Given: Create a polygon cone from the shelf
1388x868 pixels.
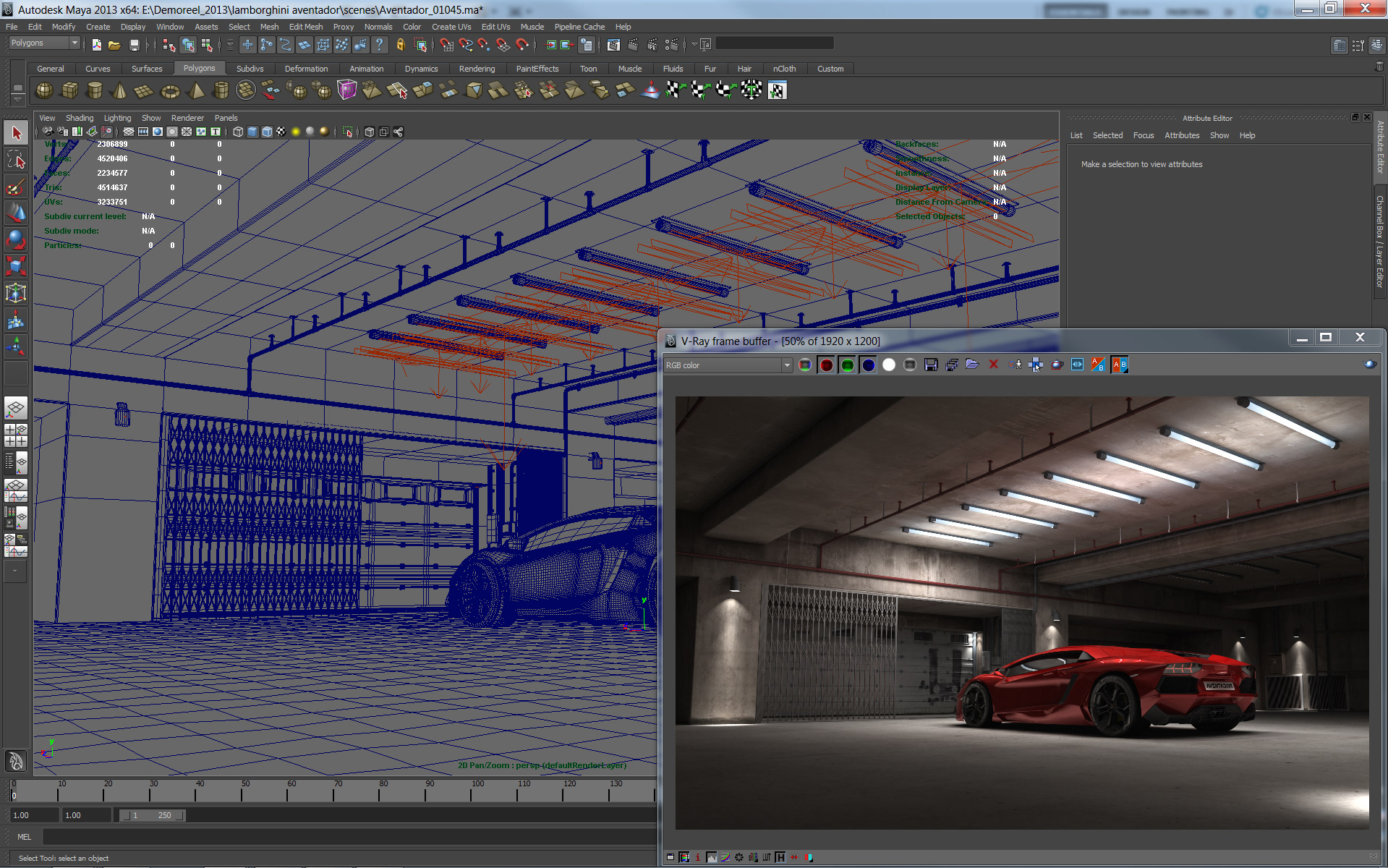Looking at the screenshot, I should [x=120, y=90].
